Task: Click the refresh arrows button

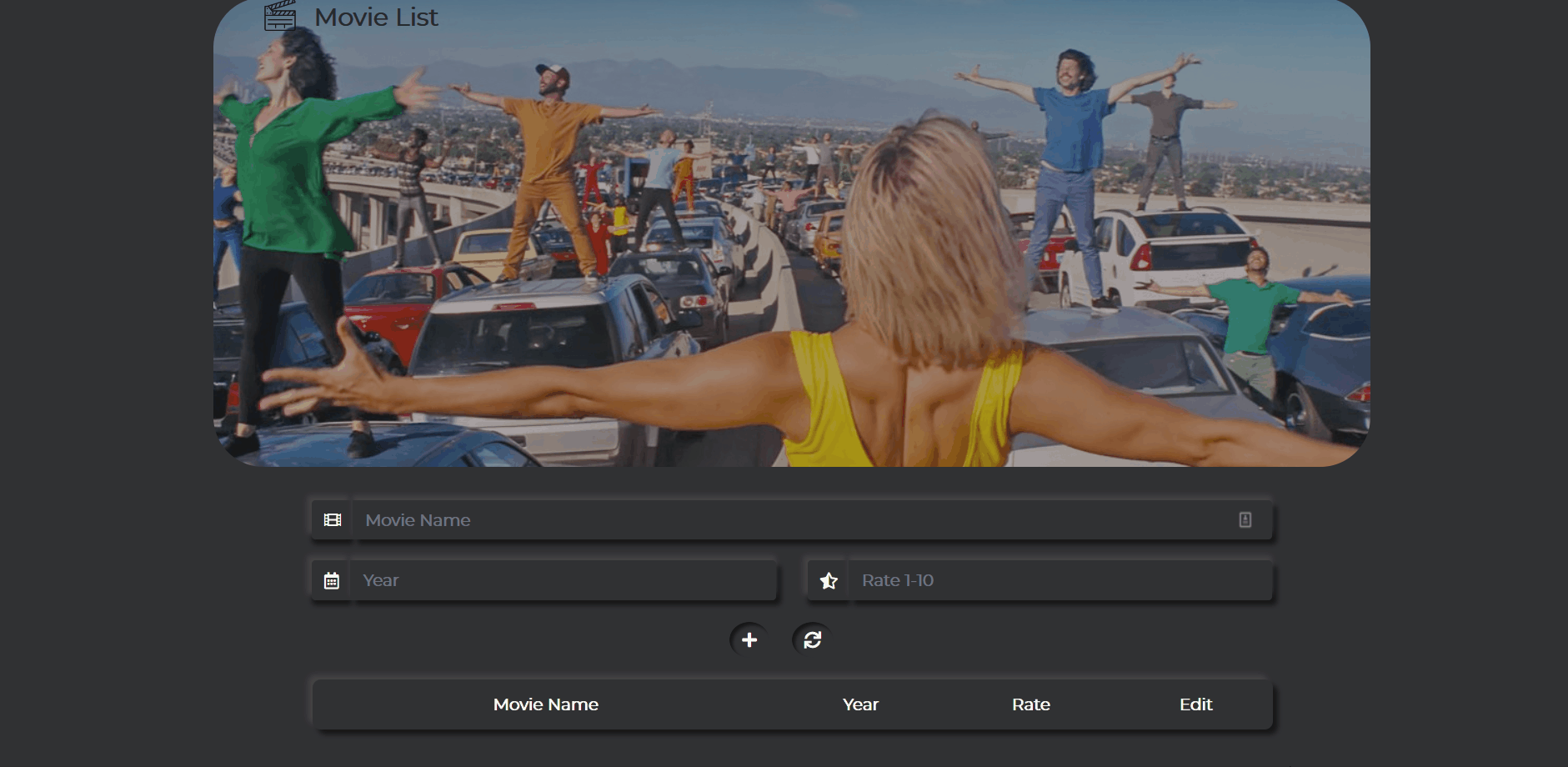Action: 813,639
